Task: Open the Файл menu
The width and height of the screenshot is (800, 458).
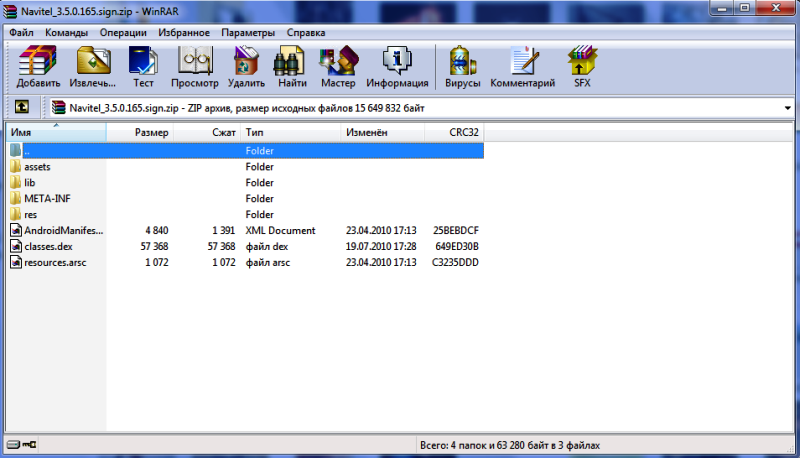Action: click(21, 32)
